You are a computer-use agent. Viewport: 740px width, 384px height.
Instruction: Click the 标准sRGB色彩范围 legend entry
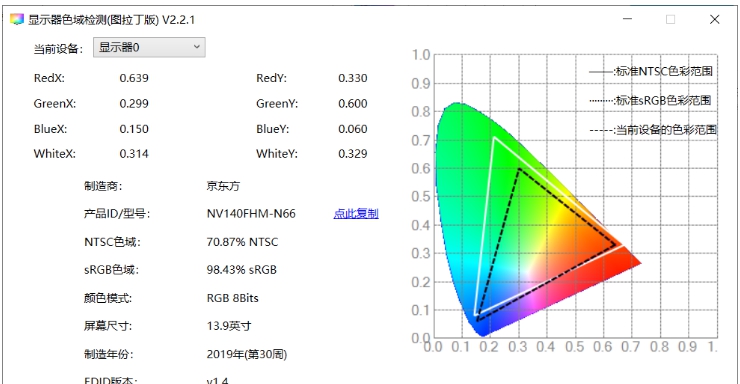click(650, 100)
